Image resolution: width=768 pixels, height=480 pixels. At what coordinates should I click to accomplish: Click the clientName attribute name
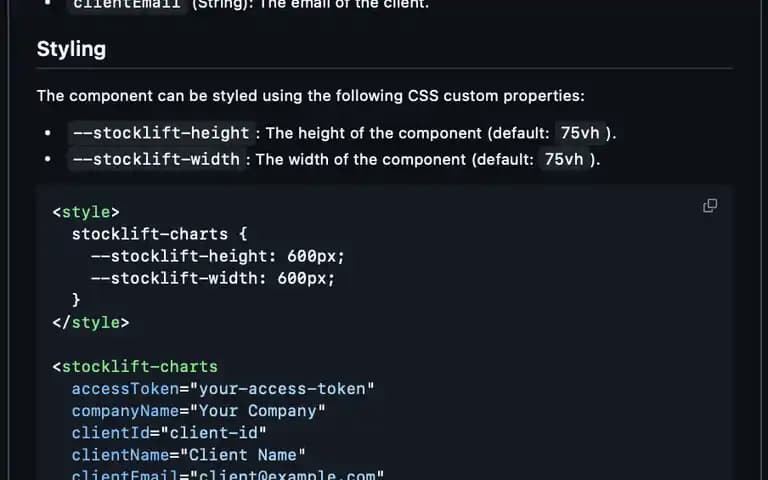click(x=120, y=455)
